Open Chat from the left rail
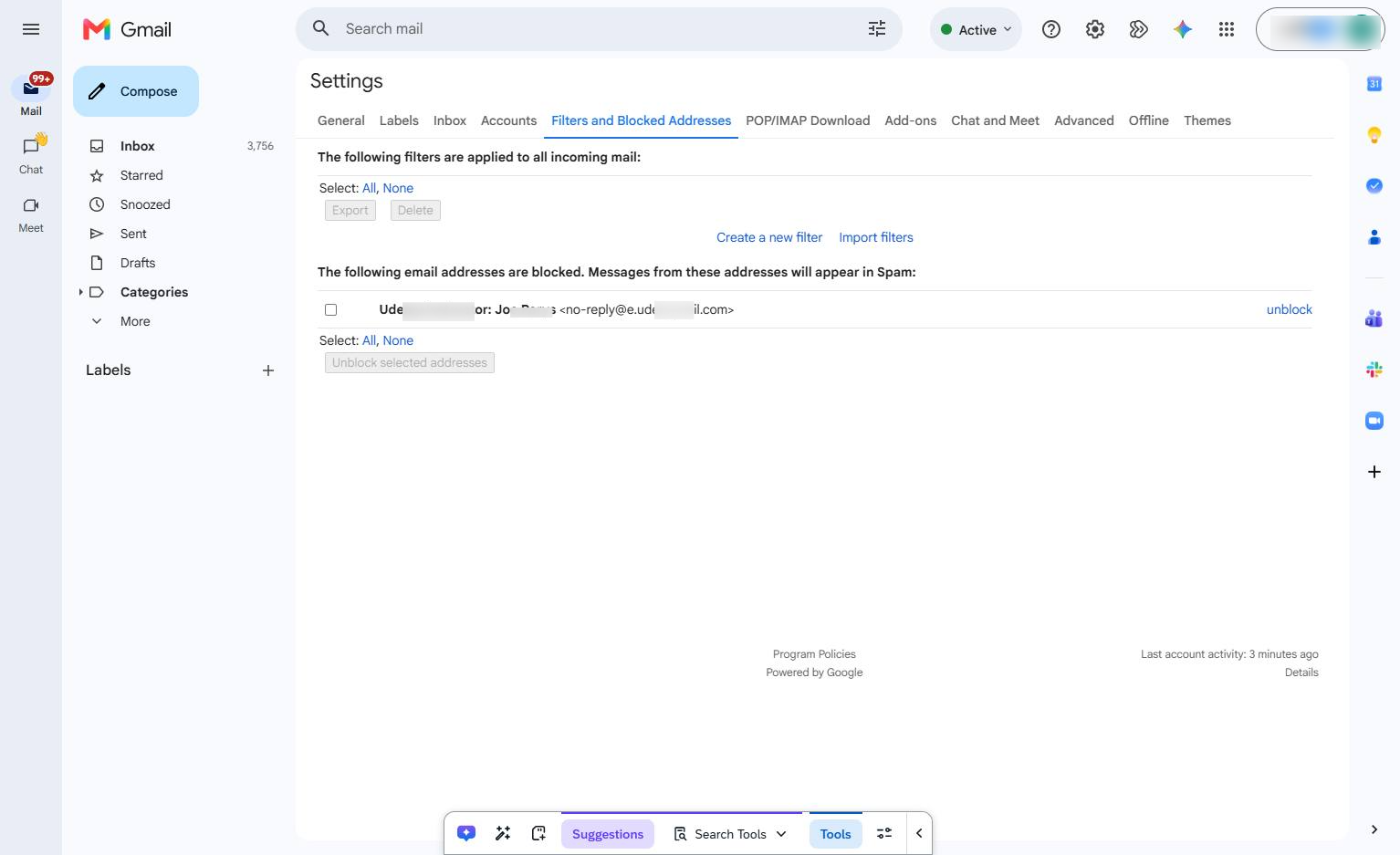The width and height of the screenshot is (1400, 855). [x=31, y=155]
